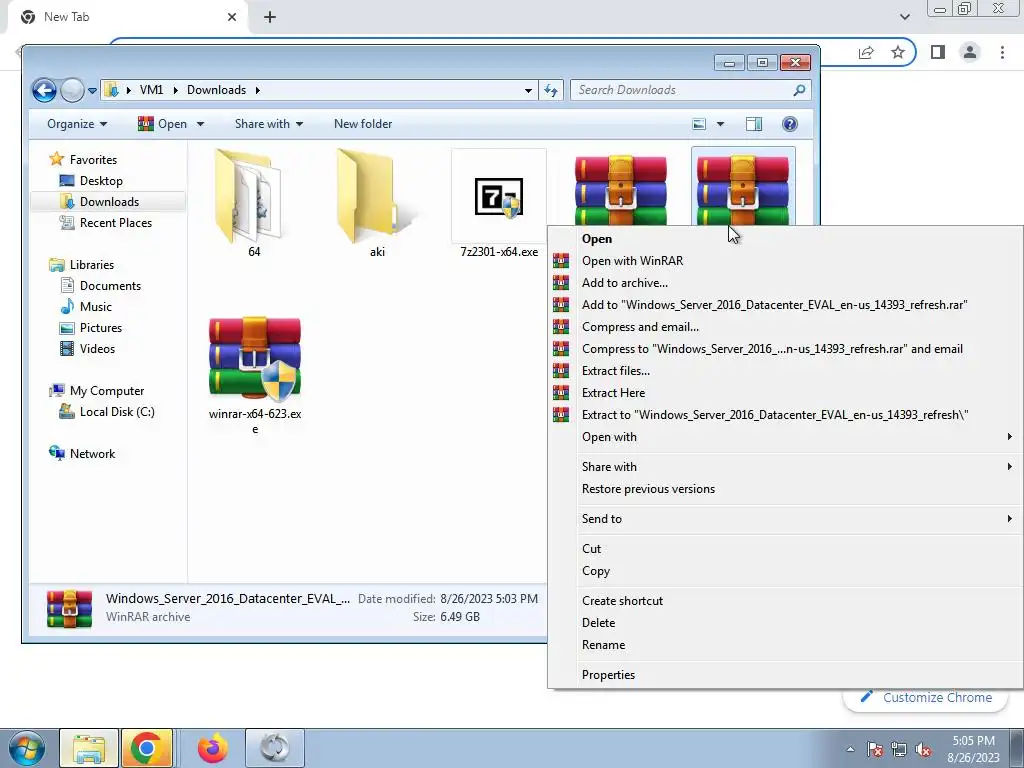Image resolution: width=1024 pixels, height=768 pixels.
Task: Open Chrome's side panel icon
Action: 938,52
